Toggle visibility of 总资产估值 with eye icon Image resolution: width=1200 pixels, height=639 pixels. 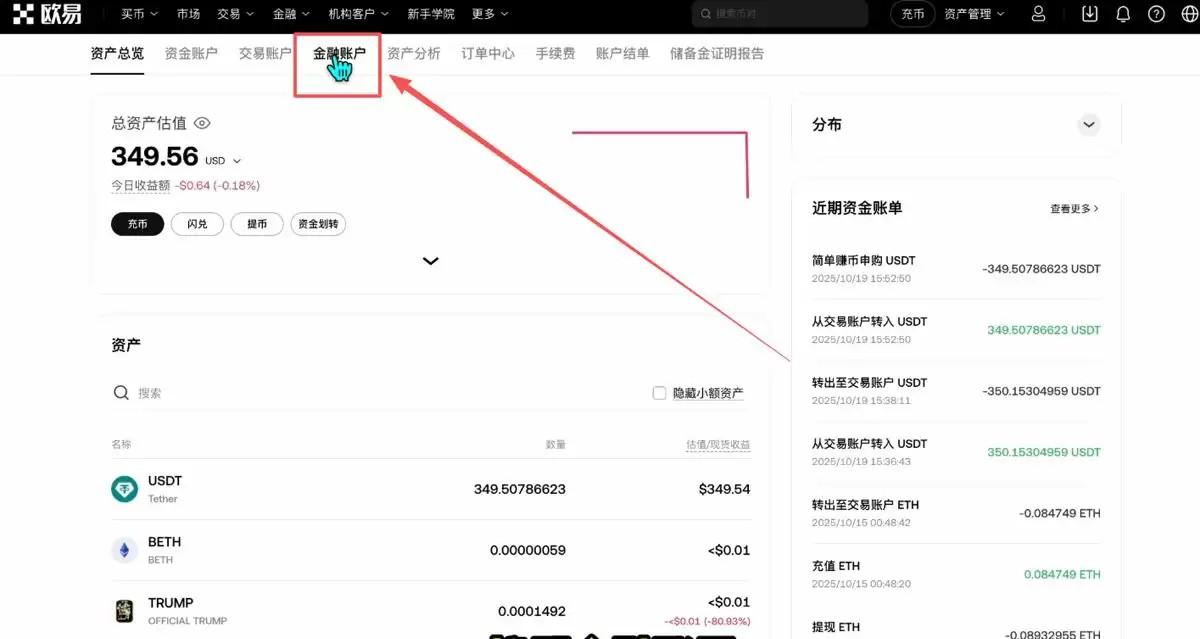tap(202, 122)
